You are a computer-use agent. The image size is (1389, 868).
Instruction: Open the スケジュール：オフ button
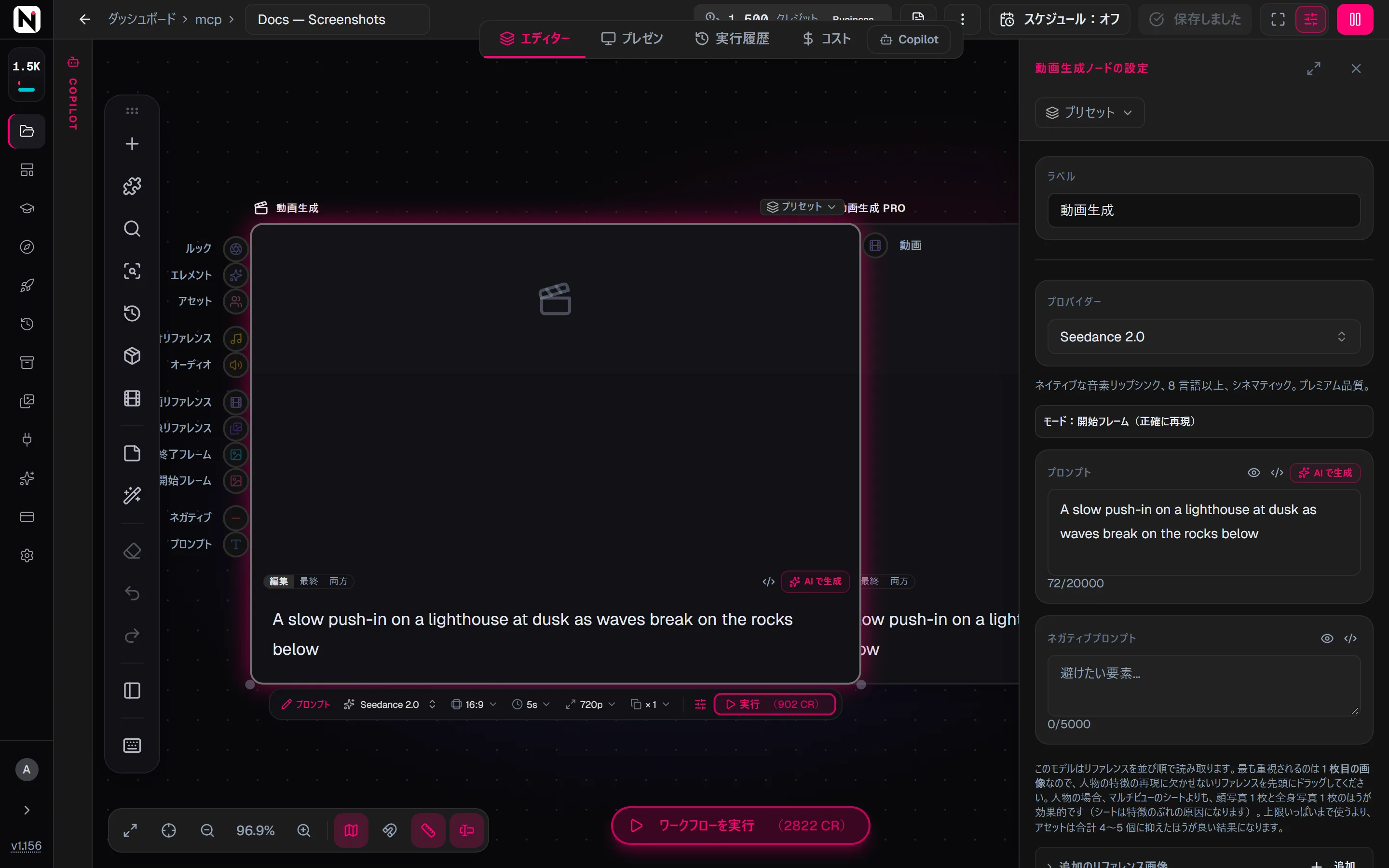(1060, 19)
